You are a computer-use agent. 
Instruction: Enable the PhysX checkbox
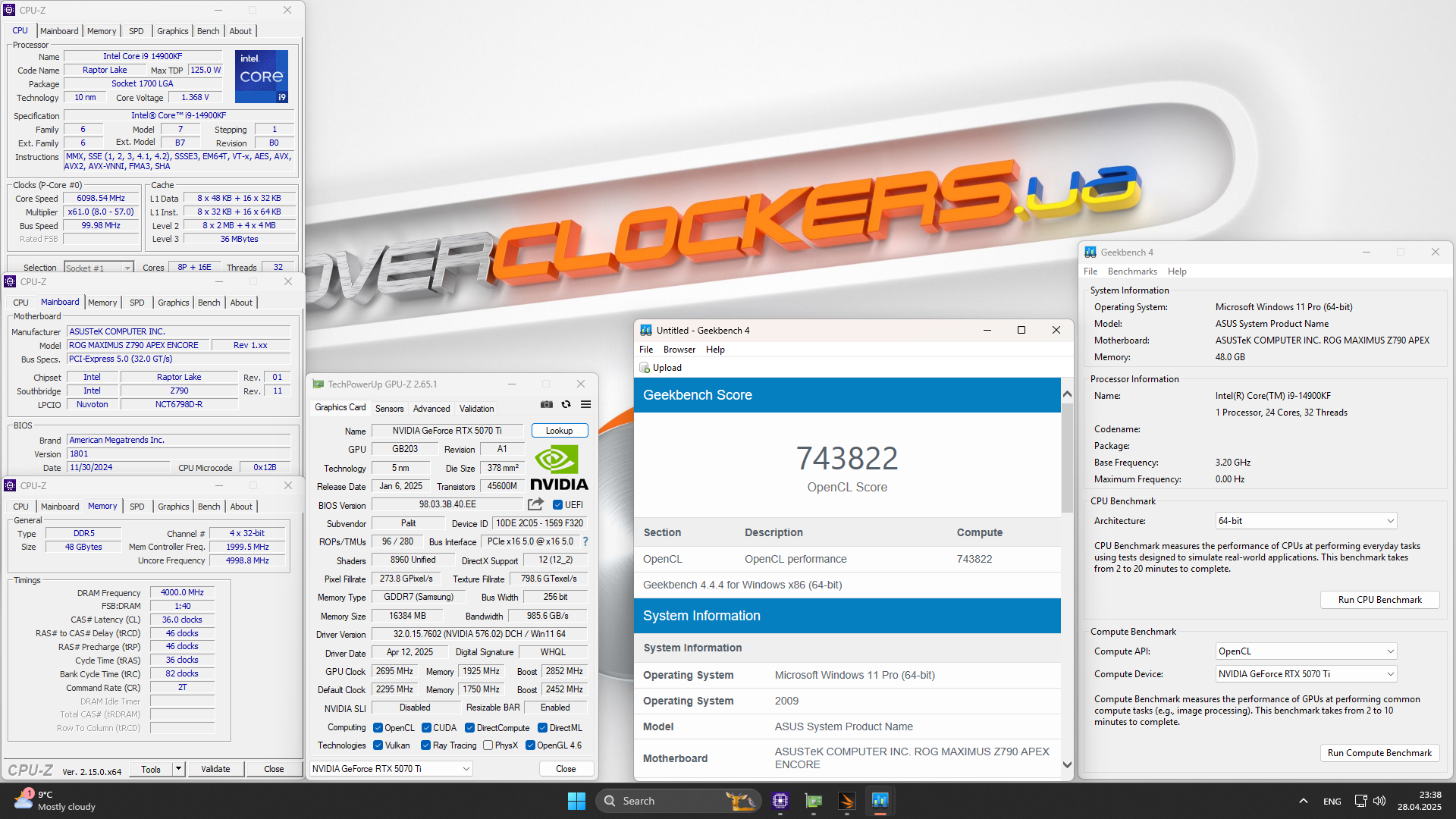tap(488, 745)
